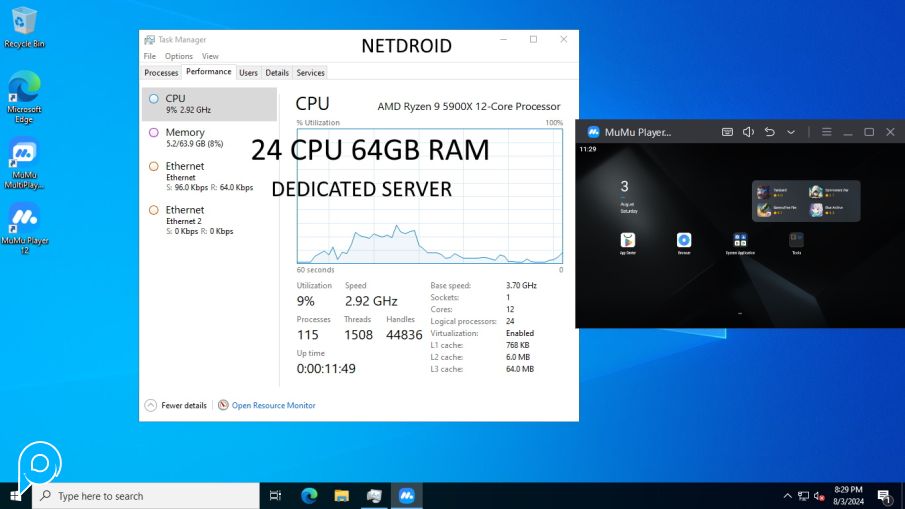Expand the MuMu toolbar dropdown chevron

[791, 132]
